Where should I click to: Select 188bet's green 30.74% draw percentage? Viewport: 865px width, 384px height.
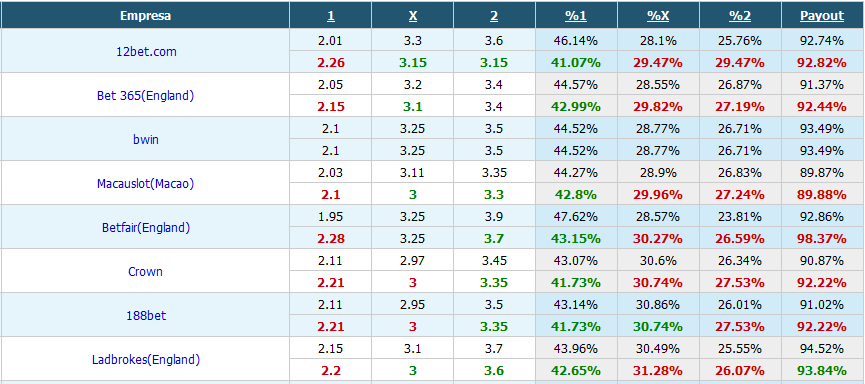[x=658, y=327]
